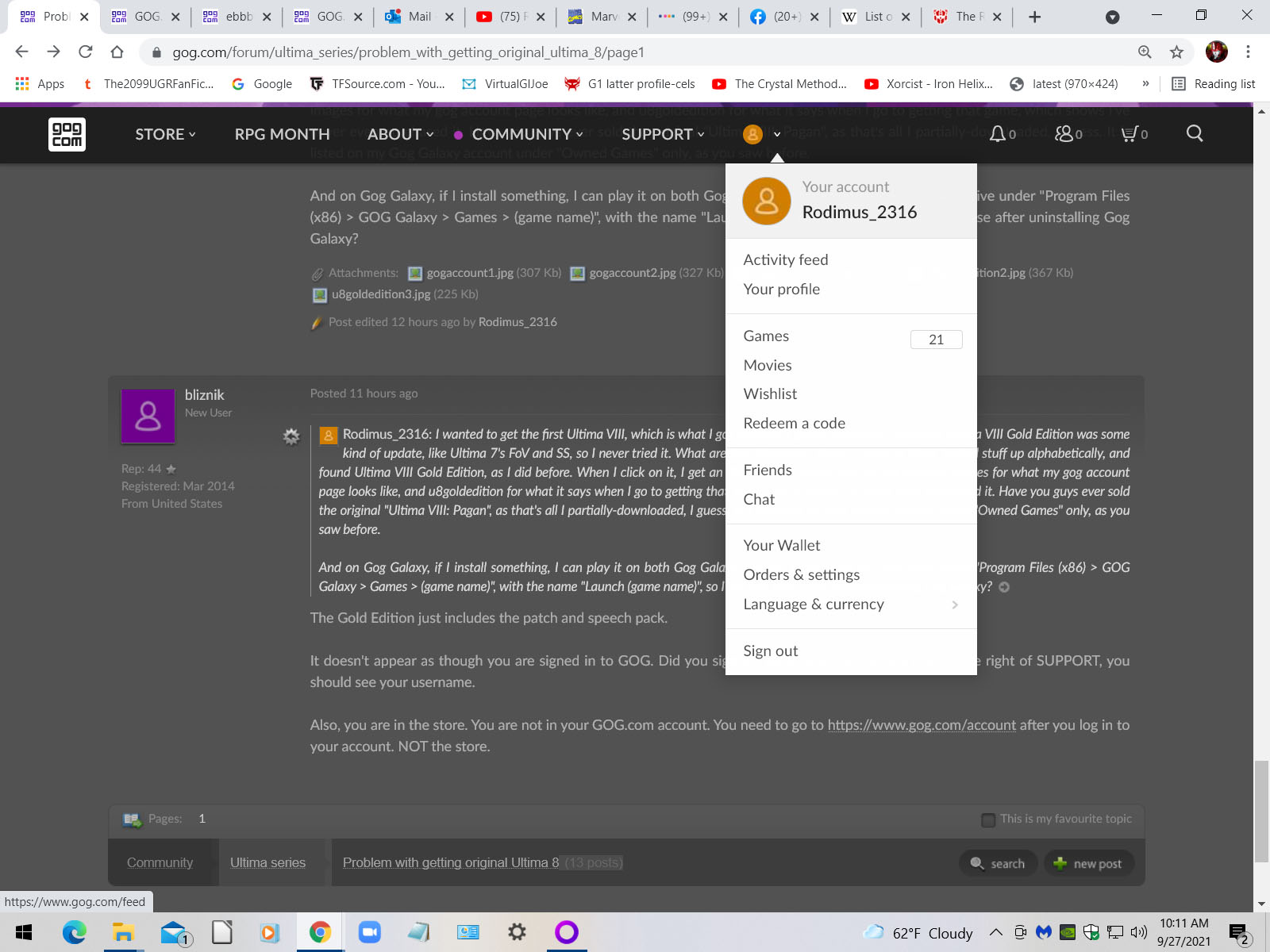The width and height of the screenshot is (1270, 952).
Task: Click the orange account avatar in header
Action: [752, 134]
